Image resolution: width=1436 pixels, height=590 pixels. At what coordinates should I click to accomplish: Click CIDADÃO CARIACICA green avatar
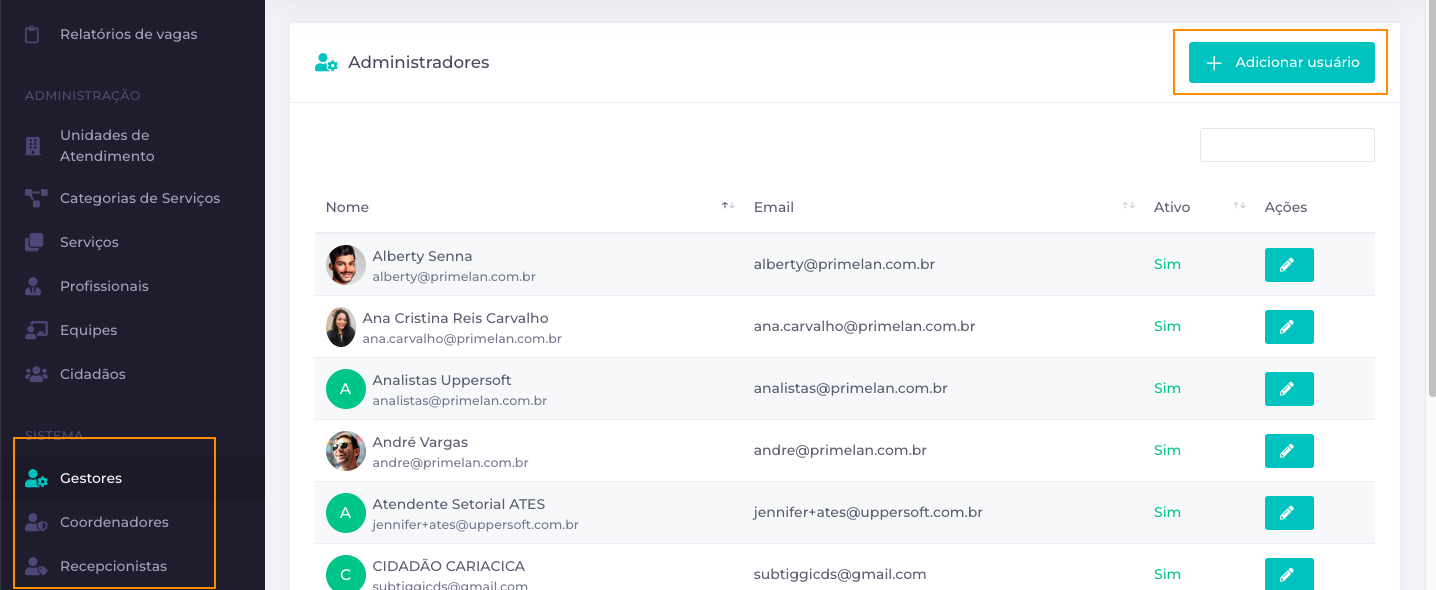346,574
